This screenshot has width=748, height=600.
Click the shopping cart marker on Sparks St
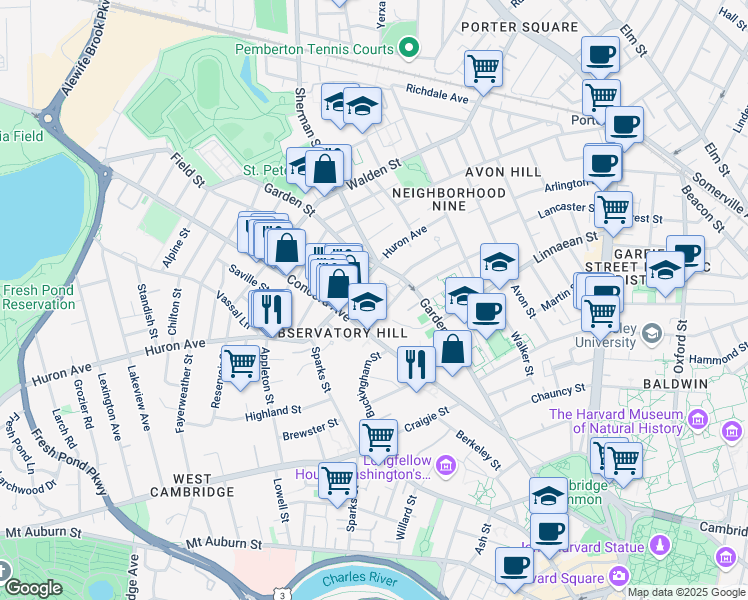point(337,482)
